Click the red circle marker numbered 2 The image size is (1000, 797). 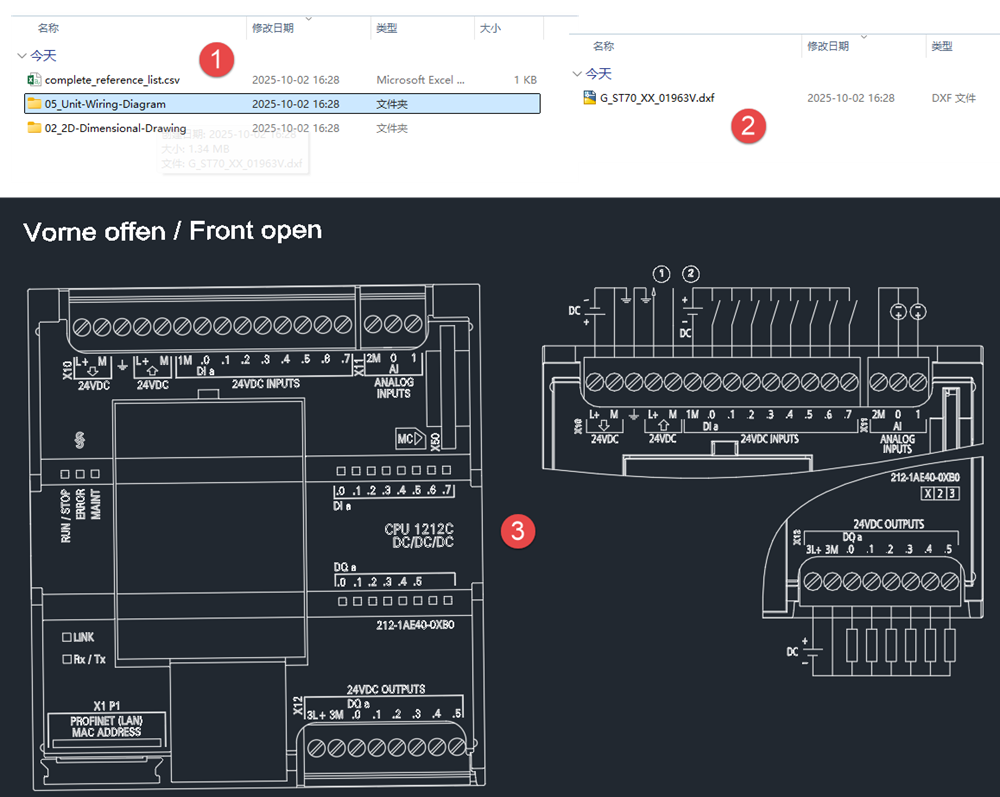[x=748, y=126]
